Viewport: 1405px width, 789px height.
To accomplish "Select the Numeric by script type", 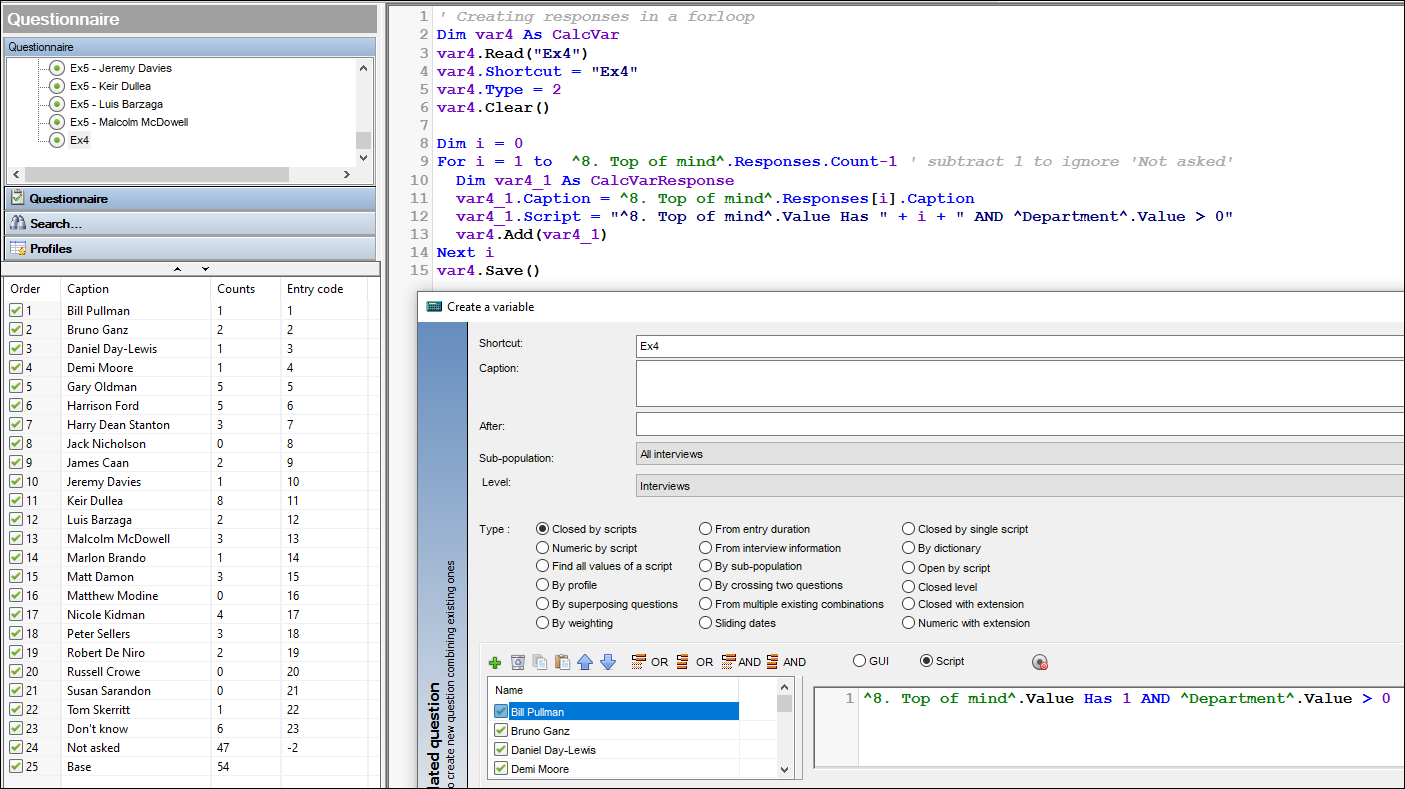I will (x=543, y=548).
